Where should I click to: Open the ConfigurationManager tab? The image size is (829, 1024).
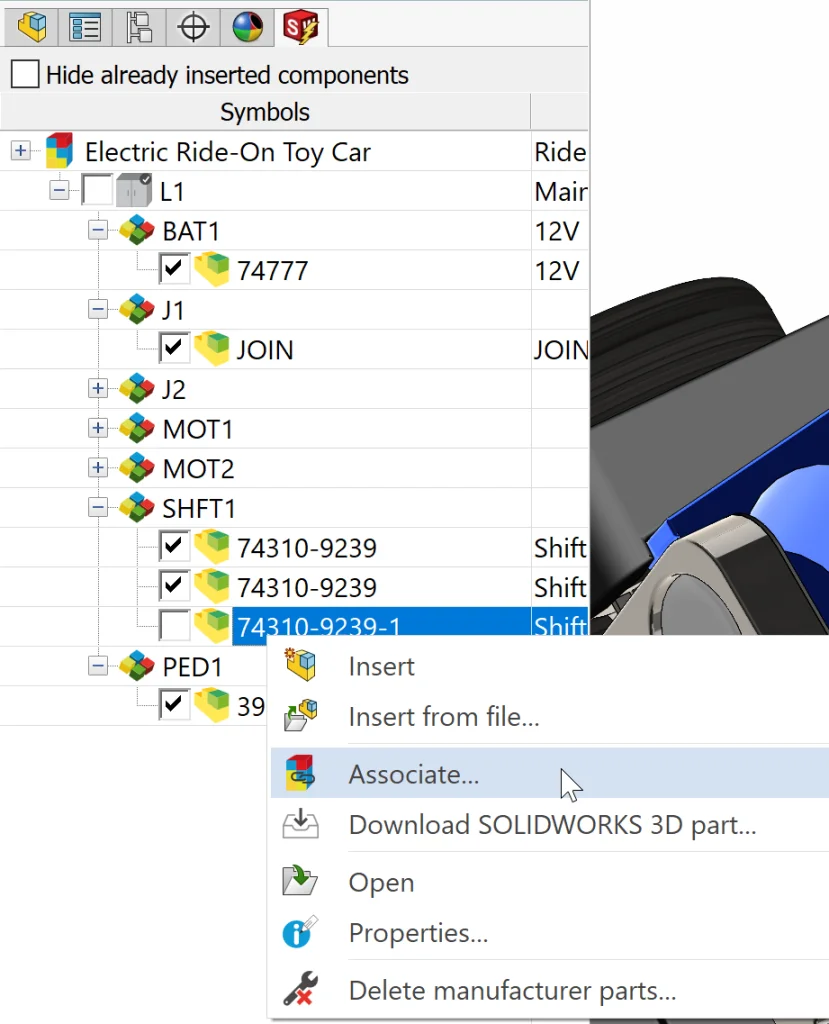click(139, 27)
